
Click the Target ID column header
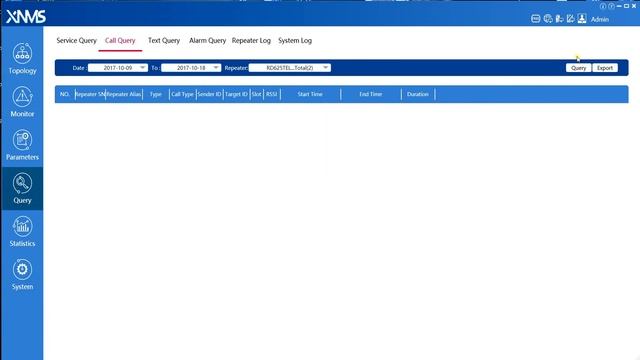236,94
